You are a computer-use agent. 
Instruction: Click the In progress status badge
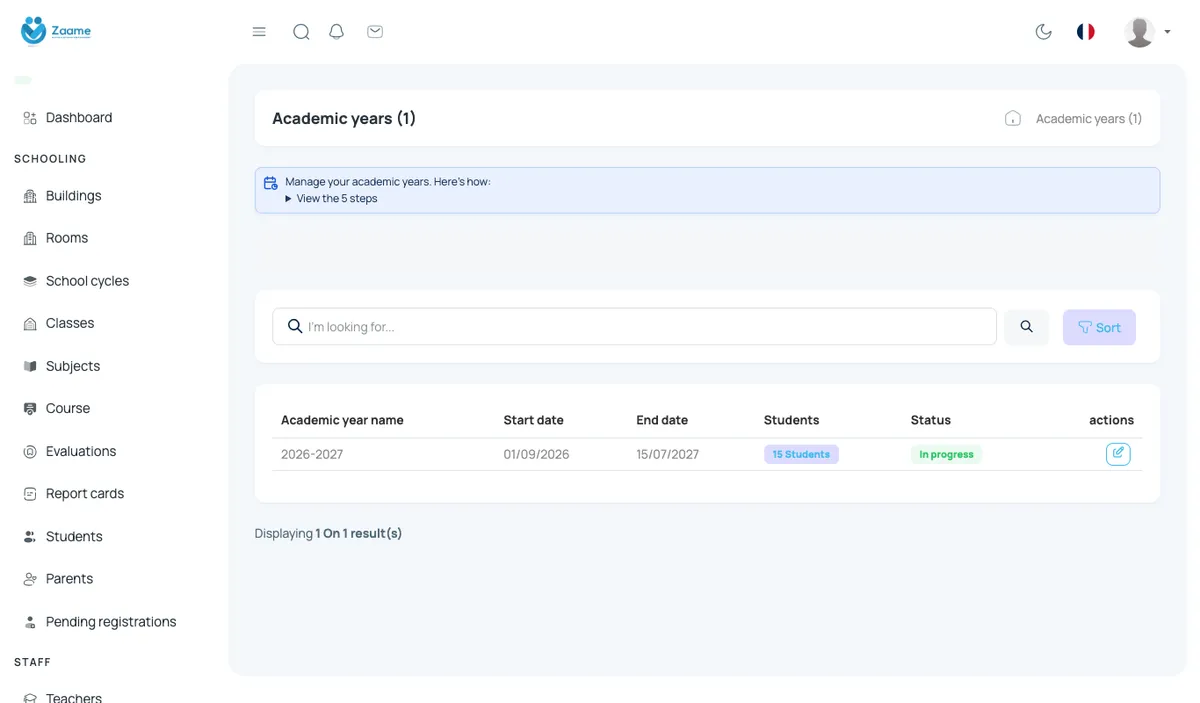coord(946,454)
